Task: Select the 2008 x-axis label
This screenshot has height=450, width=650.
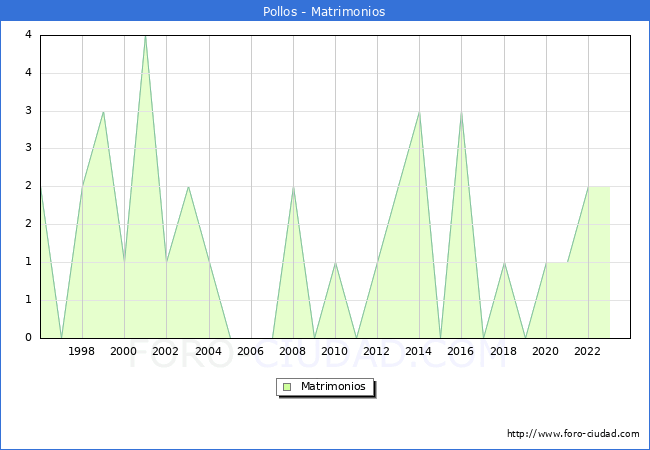Action: pos(292,351)
